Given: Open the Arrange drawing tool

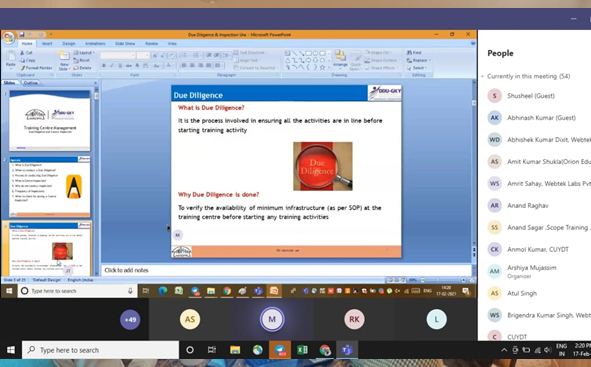Looking at the screenshot, I should pyautogui.click(x=340, y=59).
